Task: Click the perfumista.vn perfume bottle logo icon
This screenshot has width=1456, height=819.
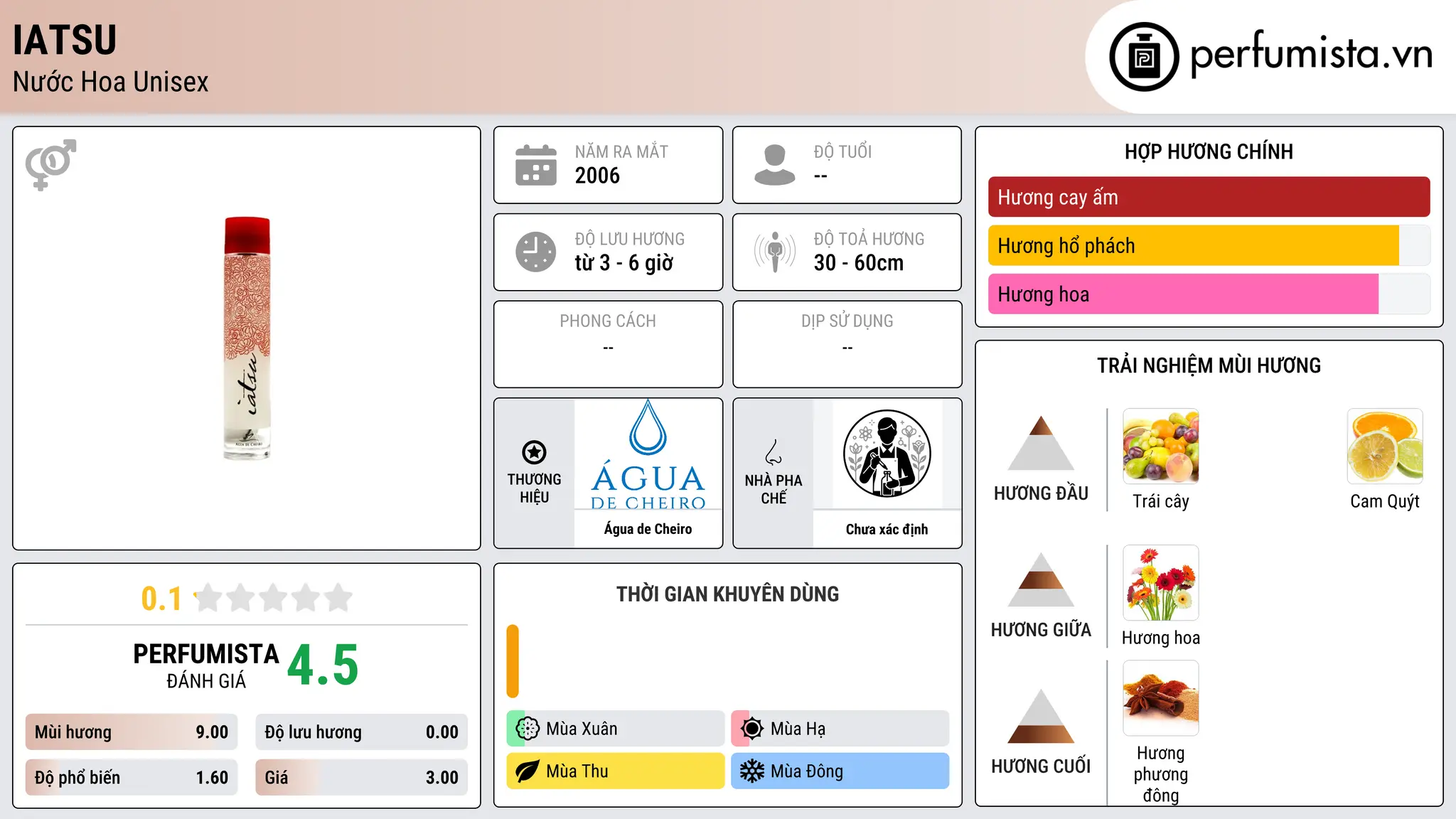Action: (1144, 57)
